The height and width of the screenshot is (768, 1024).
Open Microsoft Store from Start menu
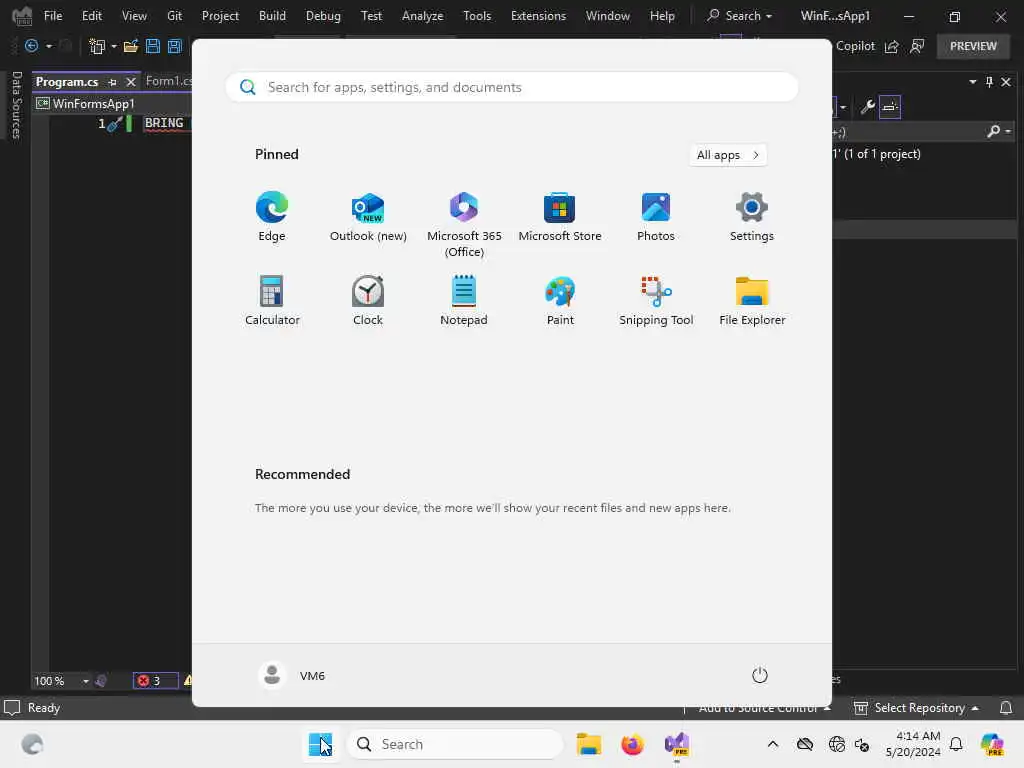click(x=560, y=217)
